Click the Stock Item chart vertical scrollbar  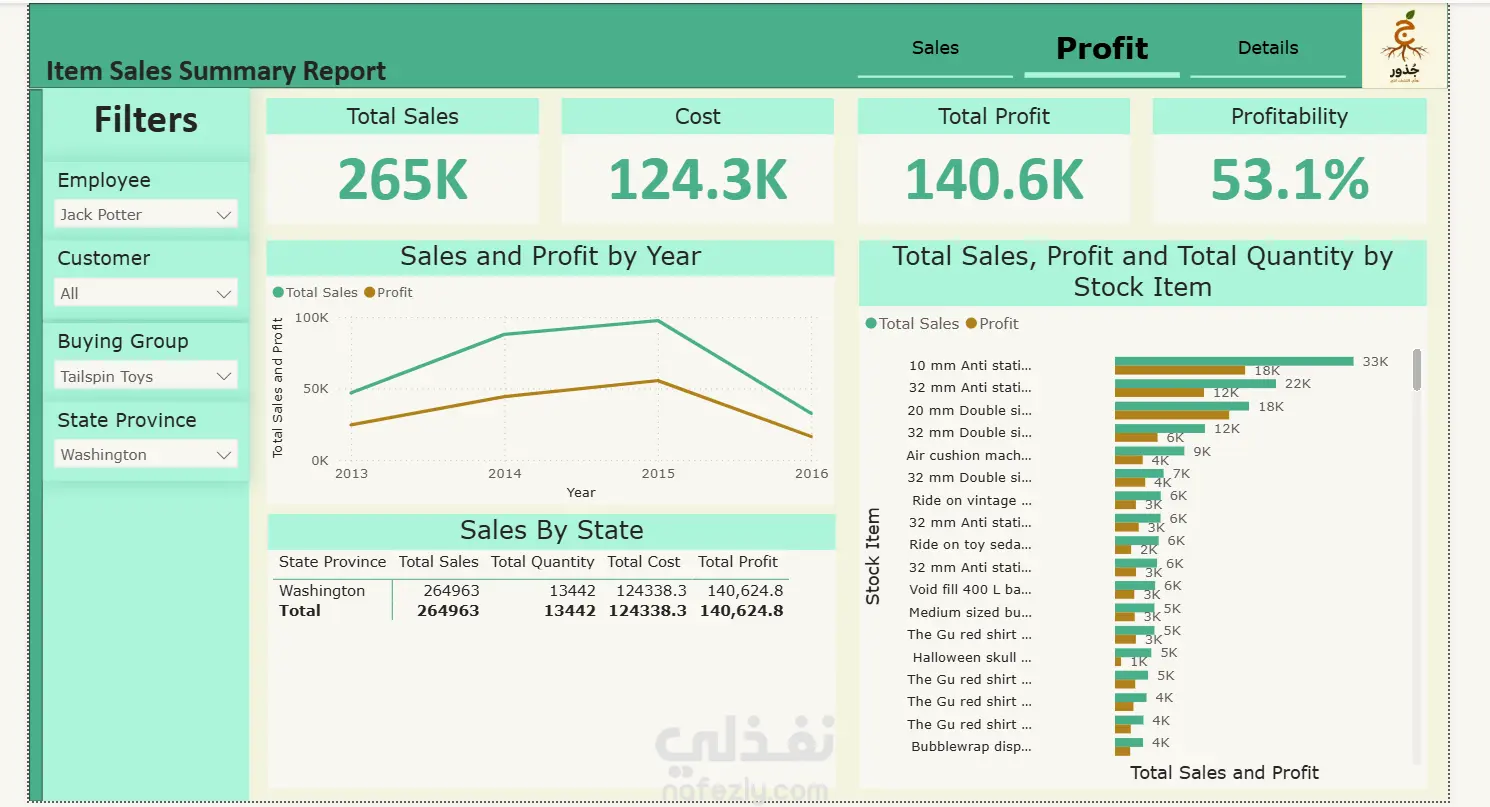tap(1416, 369)
